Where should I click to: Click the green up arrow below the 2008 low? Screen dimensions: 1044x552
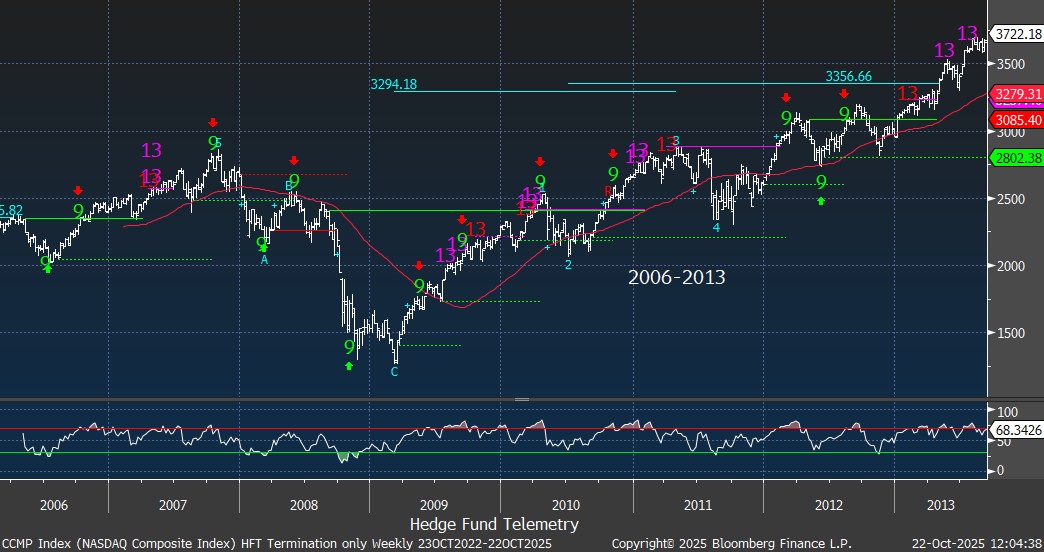[x=349, y=366]
